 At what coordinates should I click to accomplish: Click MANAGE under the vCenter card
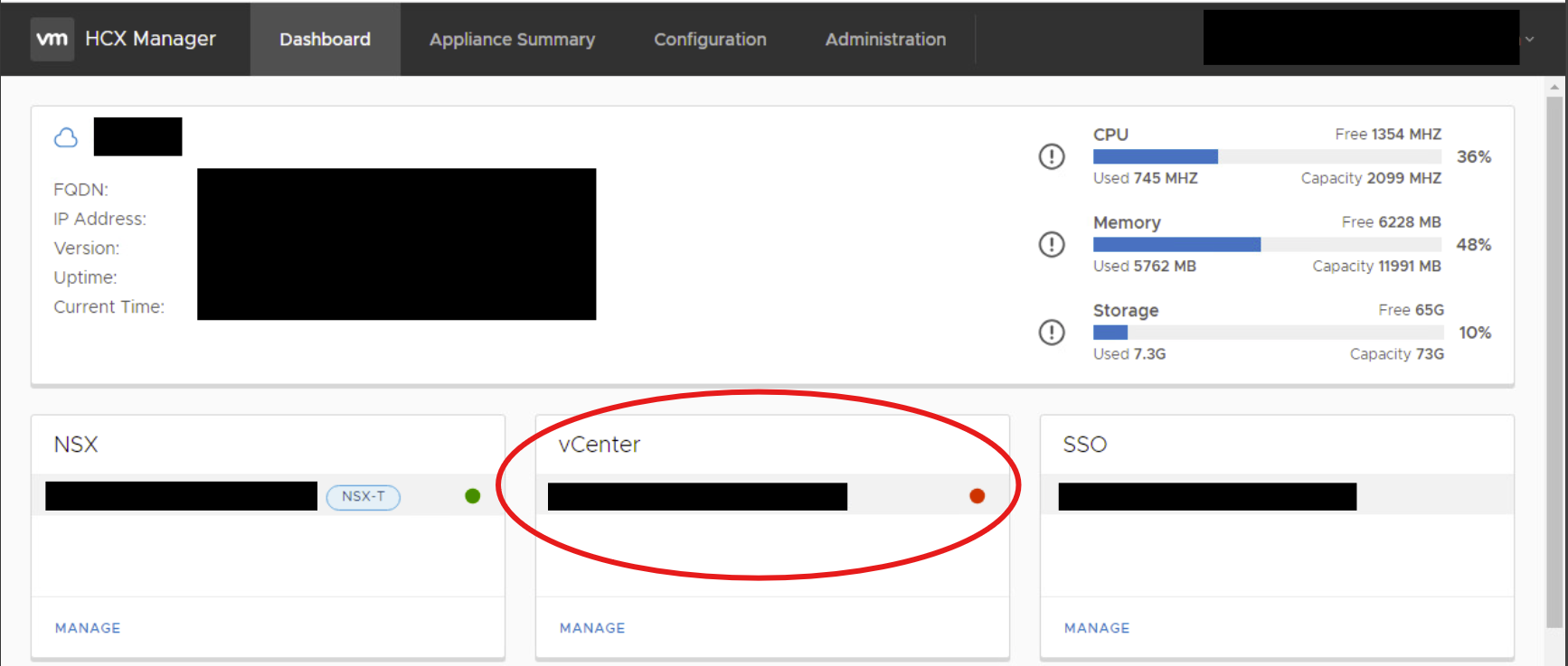pos(592,628)
